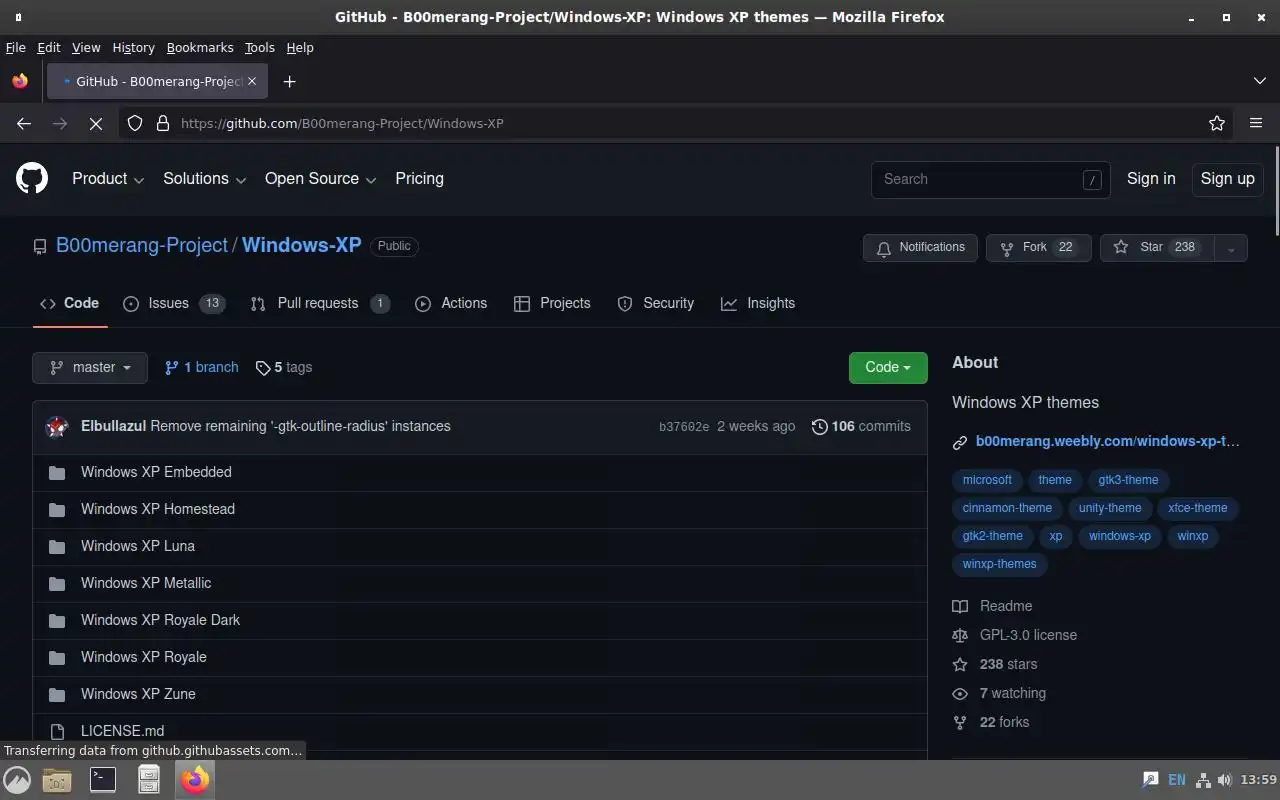Focus the GitHub search field

point(990,179)
